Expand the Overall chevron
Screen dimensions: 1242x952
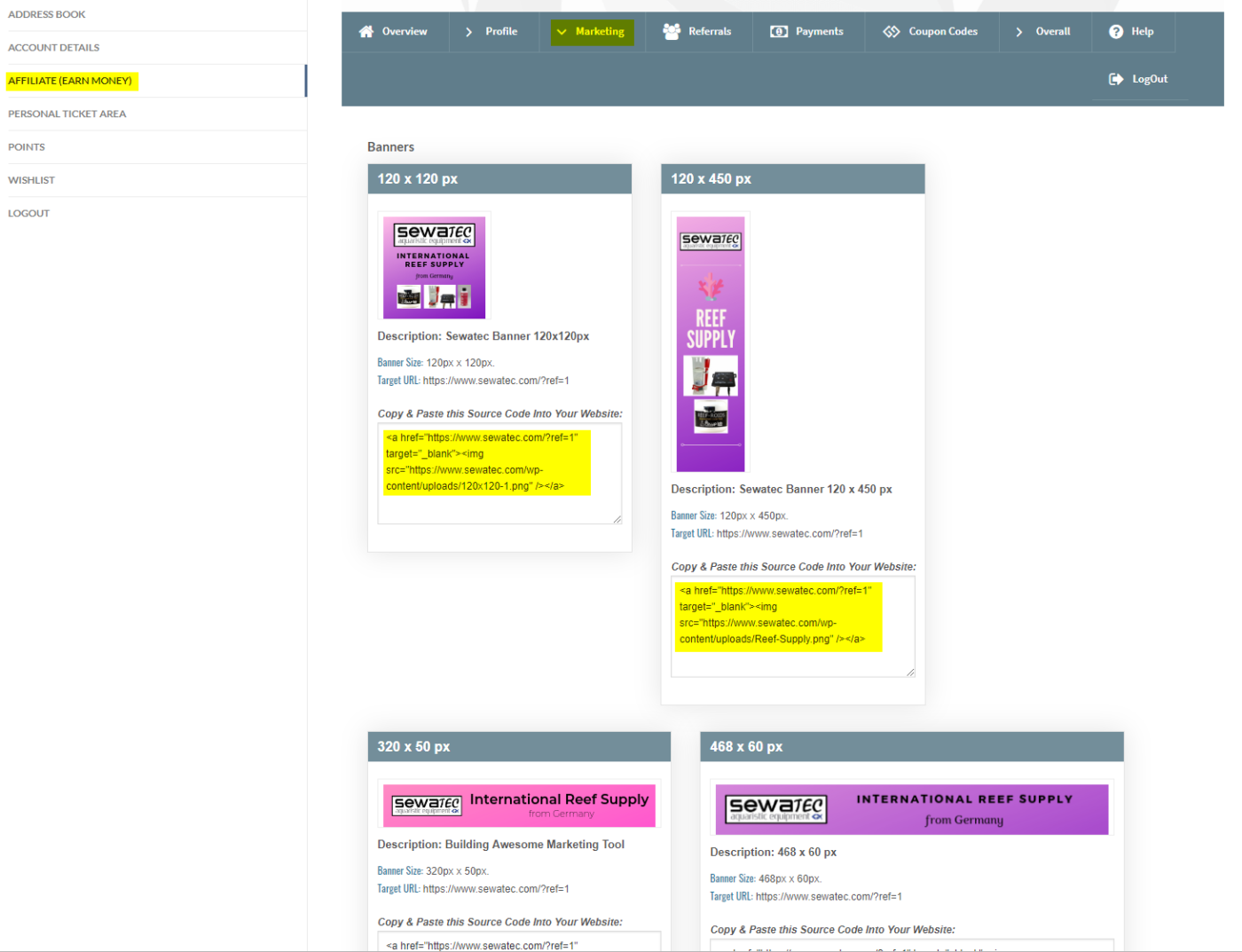(x=1019, y=31)
